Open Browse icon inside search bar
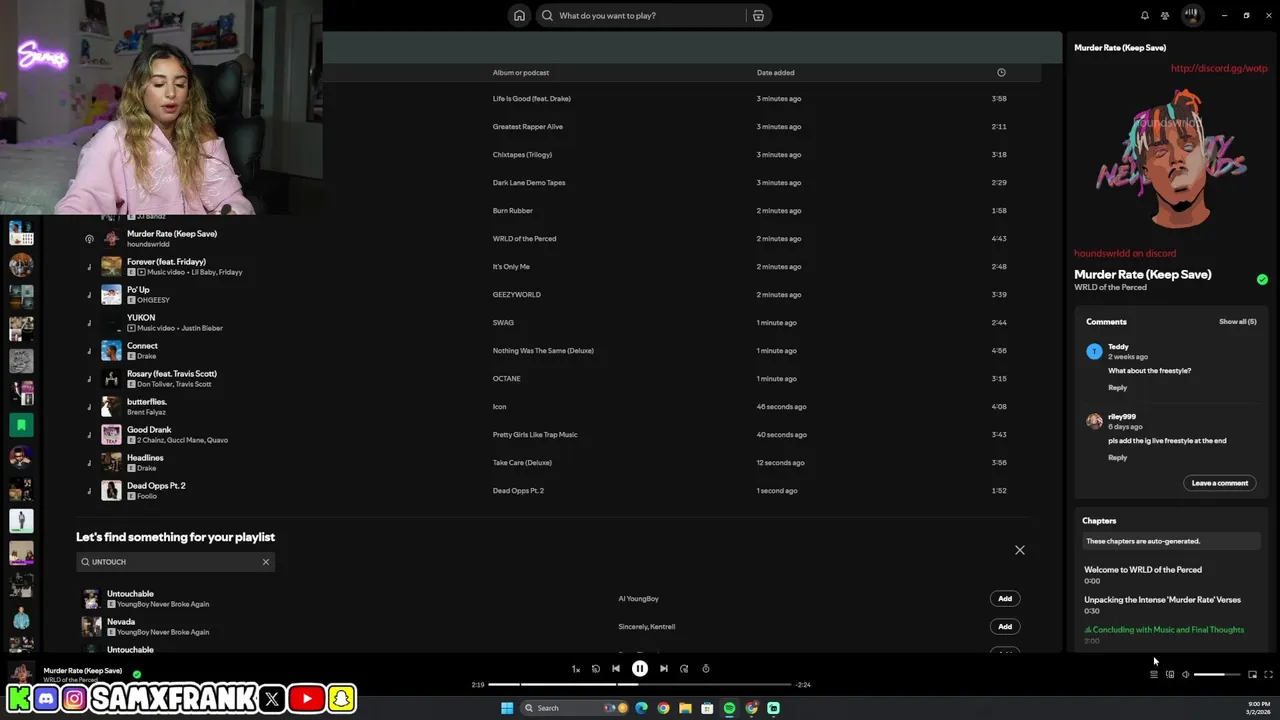 coord(758,15)
